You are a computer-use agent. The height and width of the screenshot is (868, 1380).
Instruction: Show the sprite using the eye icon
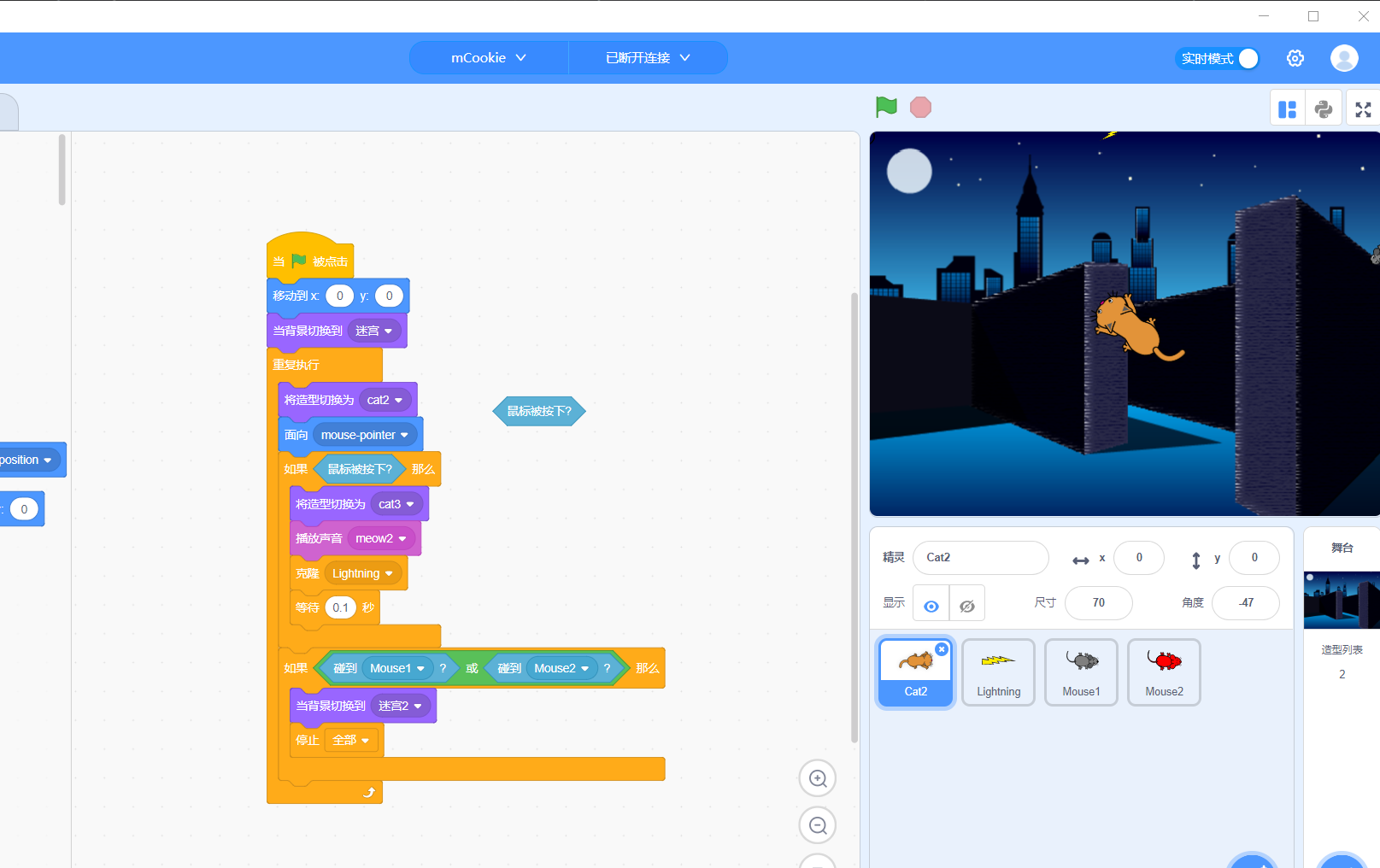click(931, 606)
